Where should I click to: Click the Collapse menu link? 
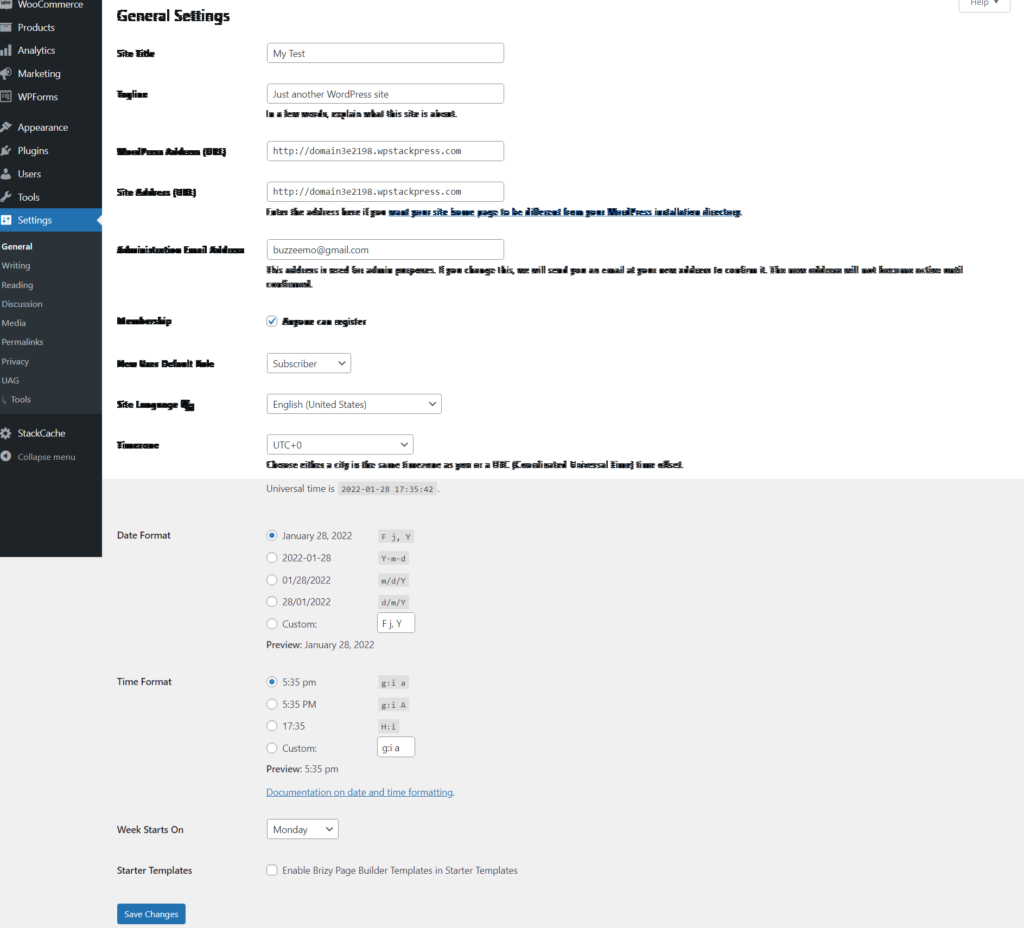pyautogui.click(x=46, y=456)
